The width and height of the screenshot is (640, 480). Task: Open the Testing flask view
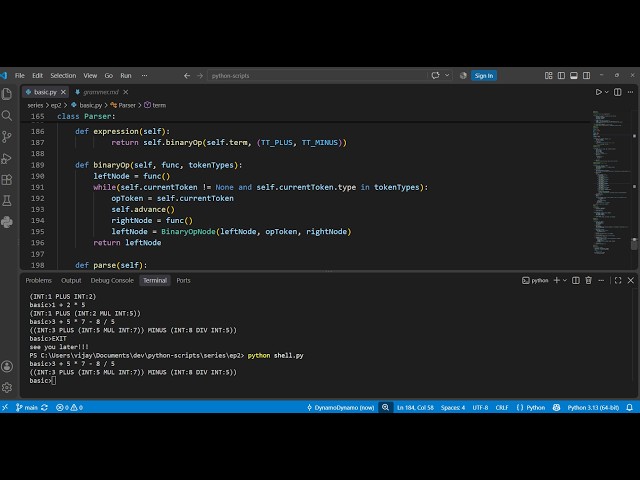(x=7, y=200)
